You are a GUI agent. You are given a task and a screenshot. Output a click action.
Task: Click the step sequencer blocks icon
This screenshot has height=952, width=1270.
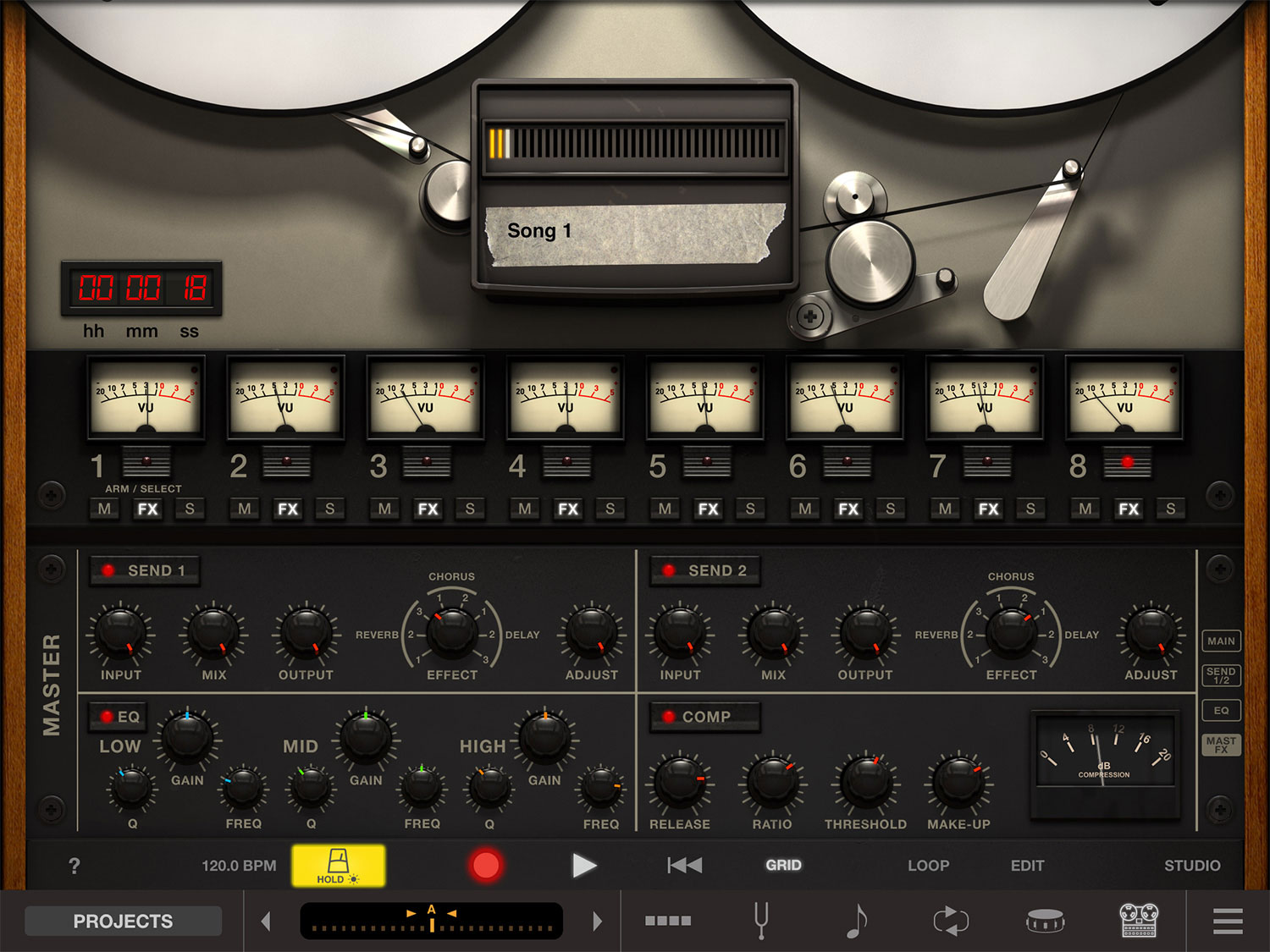coord(669,921)
